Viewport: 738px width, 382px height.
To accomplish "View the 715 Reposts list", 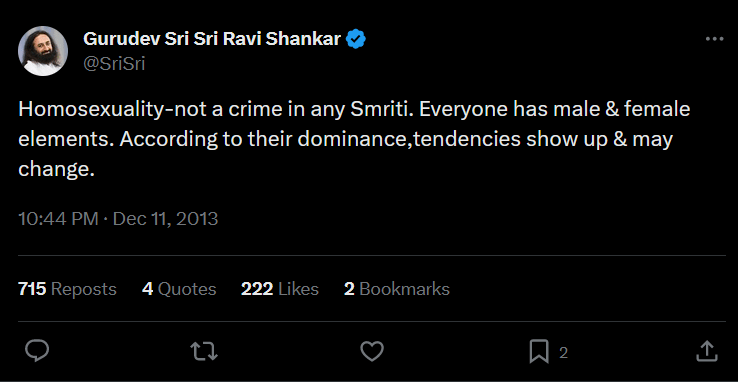I will point(67,289).
